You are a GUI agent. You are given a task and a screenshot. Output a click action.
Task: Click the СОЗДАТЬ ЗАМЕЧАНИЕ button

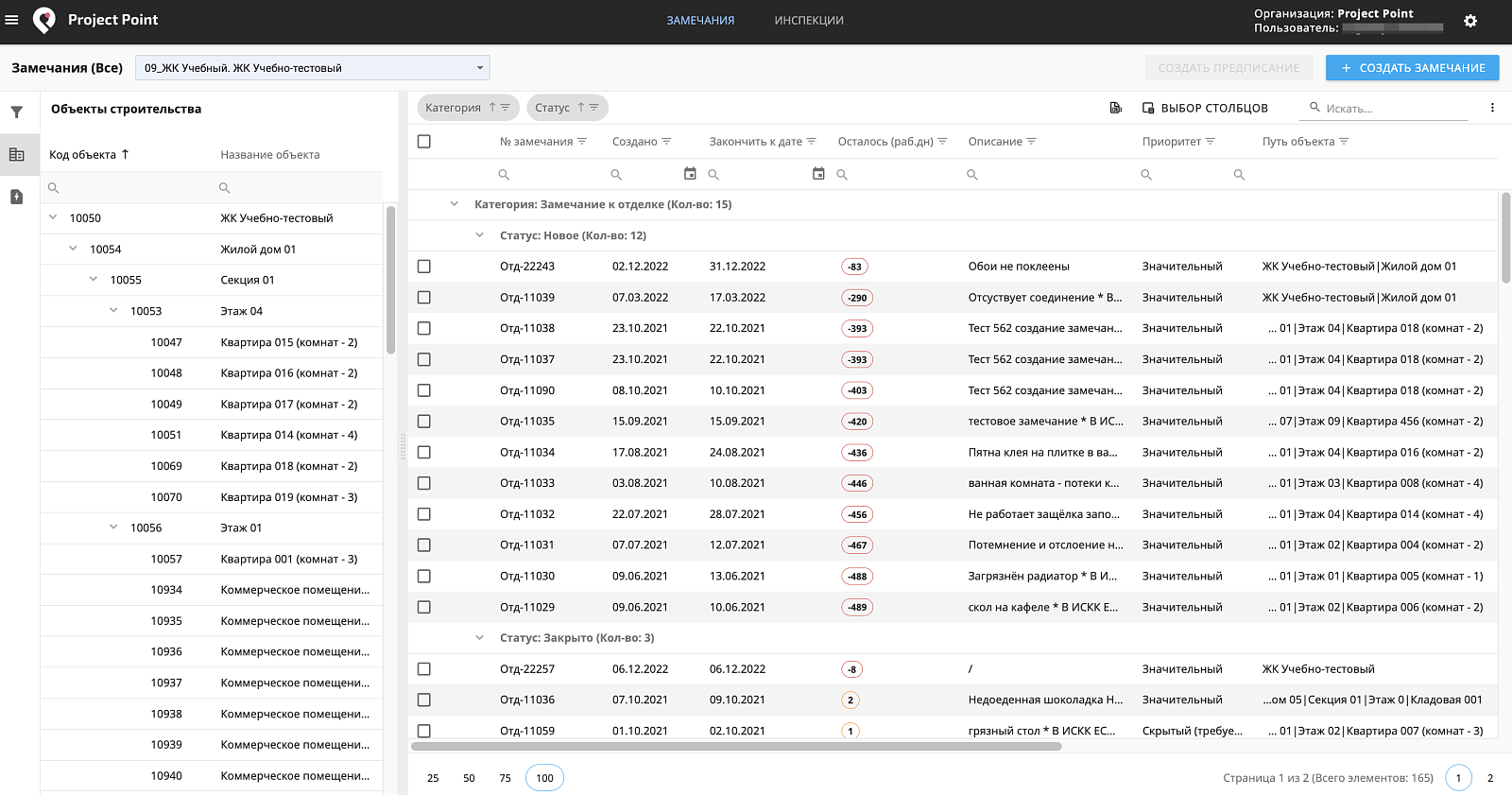click(1413, 68)
